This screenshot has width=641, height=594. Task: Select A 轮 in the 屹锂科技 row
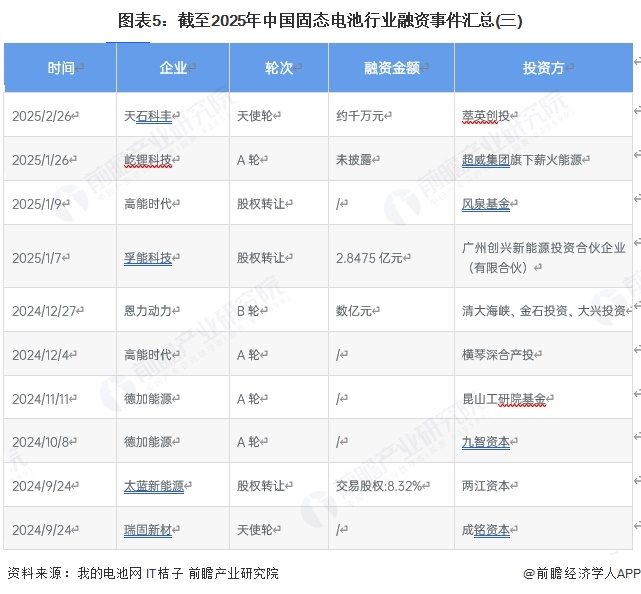click(x=249, y=160)
